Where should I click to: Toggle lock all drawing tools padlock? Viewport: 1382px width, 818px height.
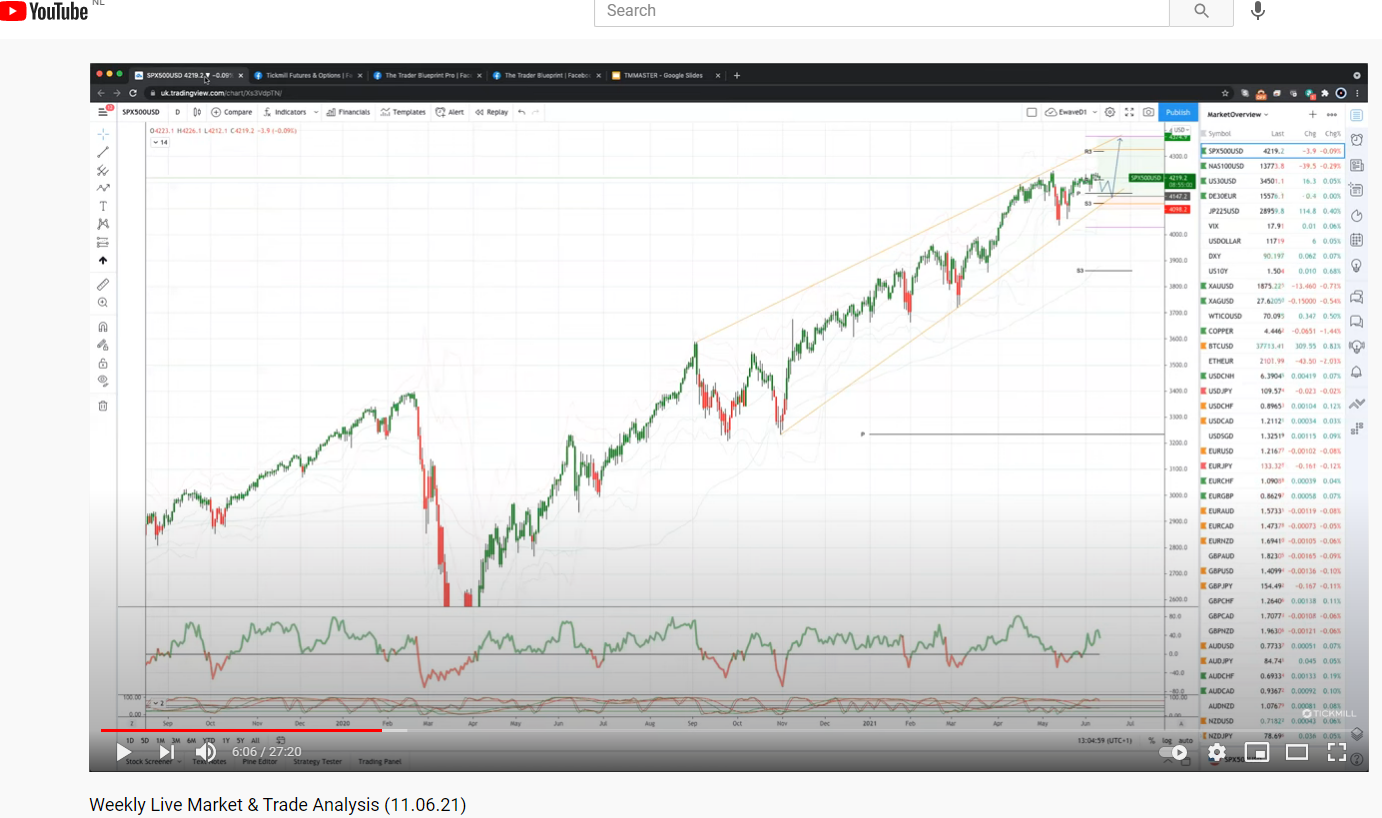[x=103, y=363]
